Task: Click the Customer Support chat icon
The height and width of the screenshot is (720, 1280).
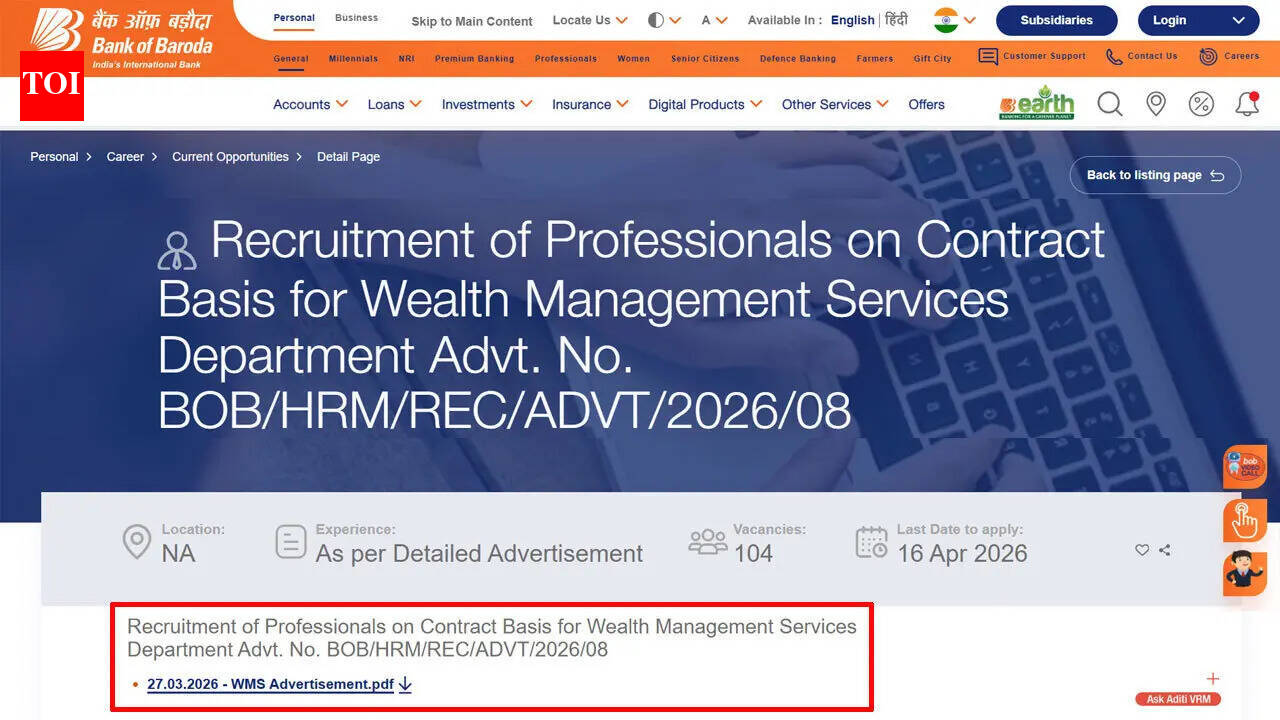Action: click(986, 56)
